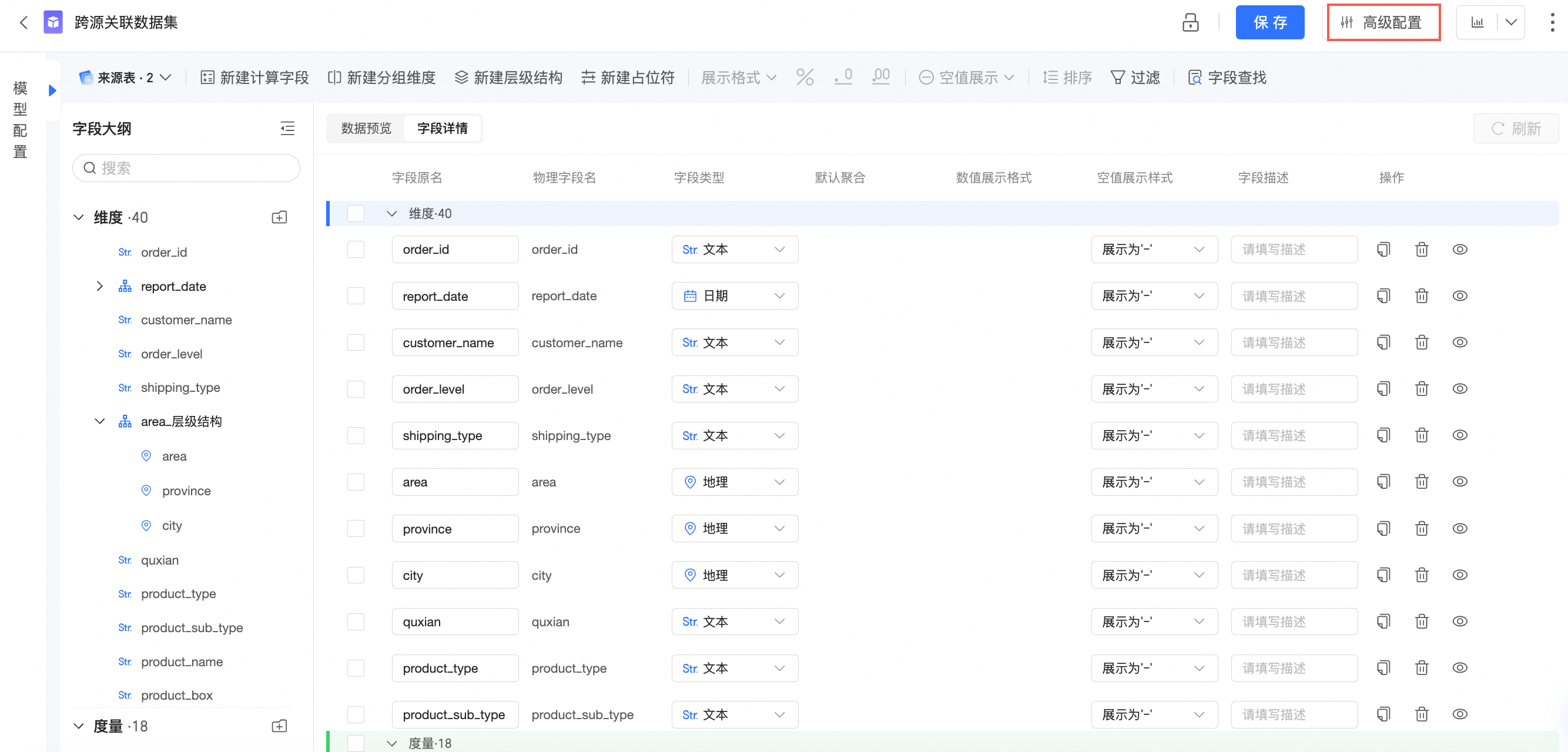This screenshot has height=752, width=1568.
Task: Delete the order_id field row
Action: [x=1421, y=250]
